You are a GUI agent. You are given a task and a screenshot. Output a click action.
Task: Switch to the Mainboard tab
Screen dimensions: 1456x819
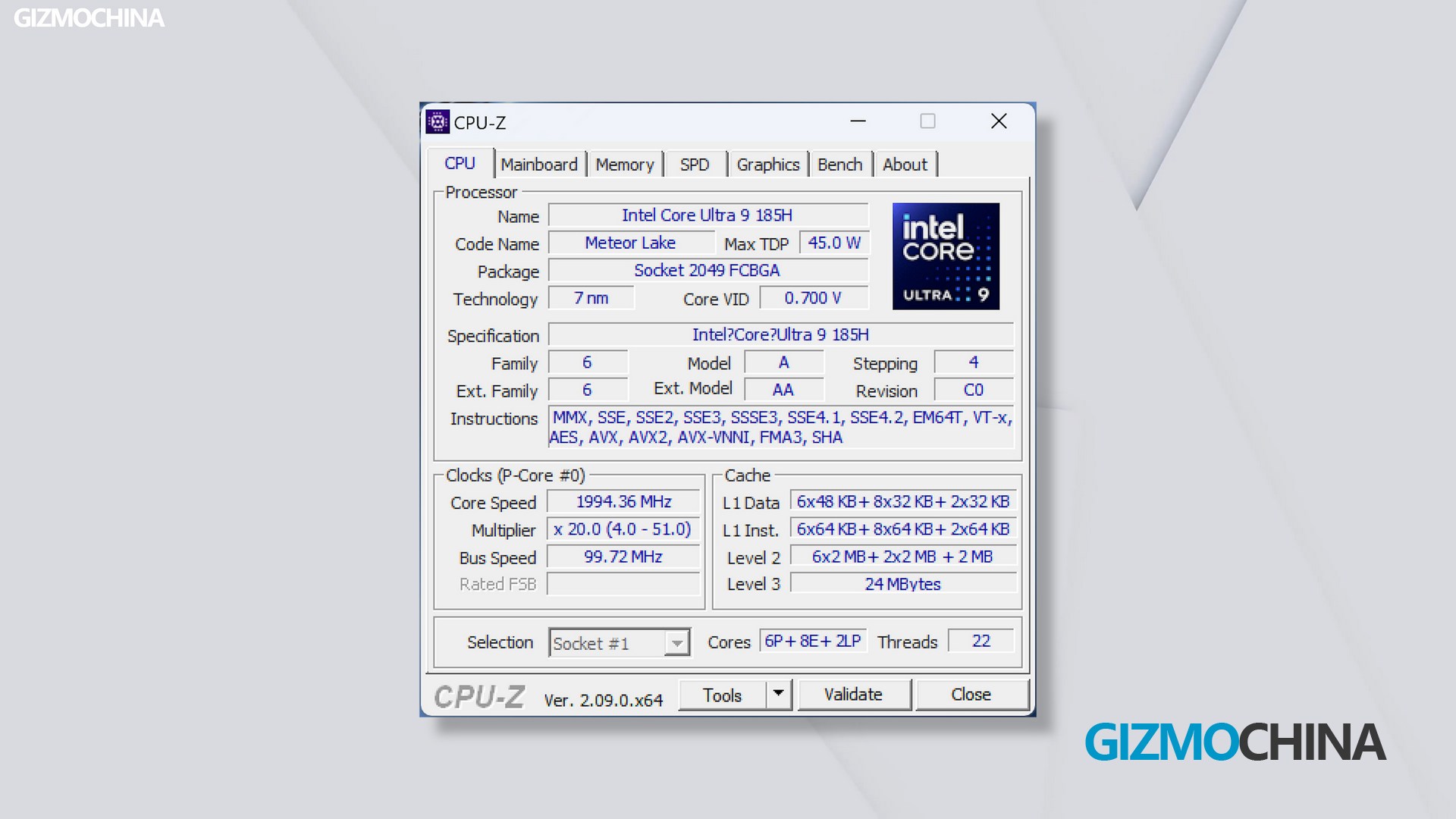pyautogui.click(x=539, y=165)
